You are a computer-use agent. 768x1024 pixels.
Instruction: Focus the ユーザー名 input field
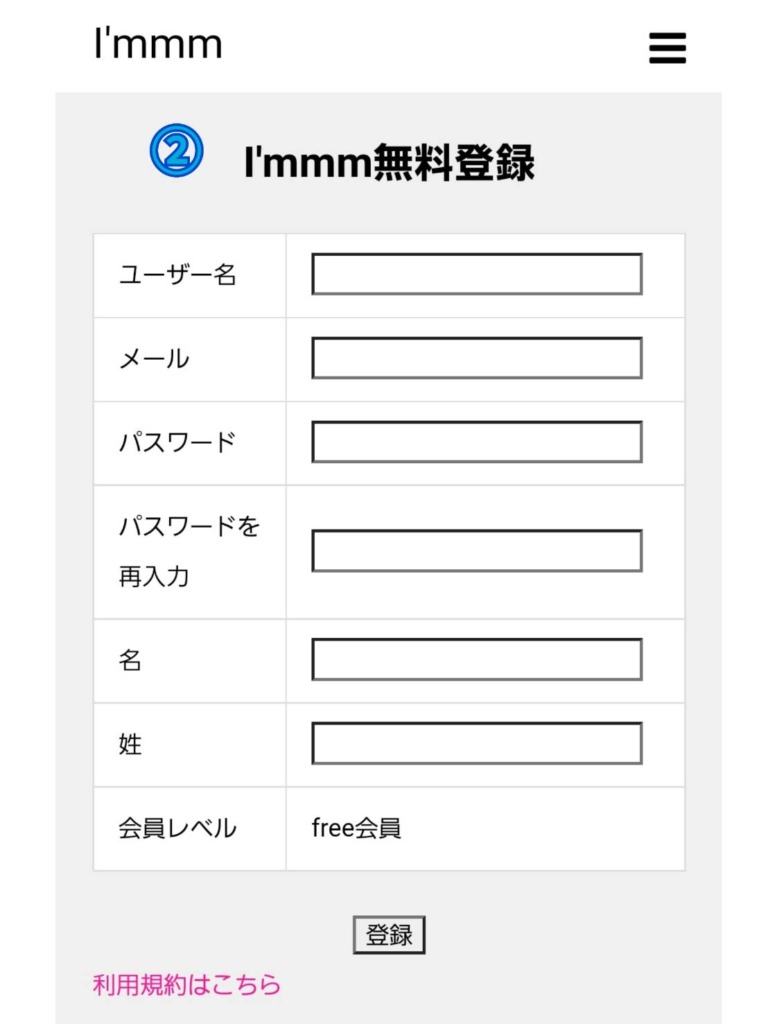click(x=476, y=274)
